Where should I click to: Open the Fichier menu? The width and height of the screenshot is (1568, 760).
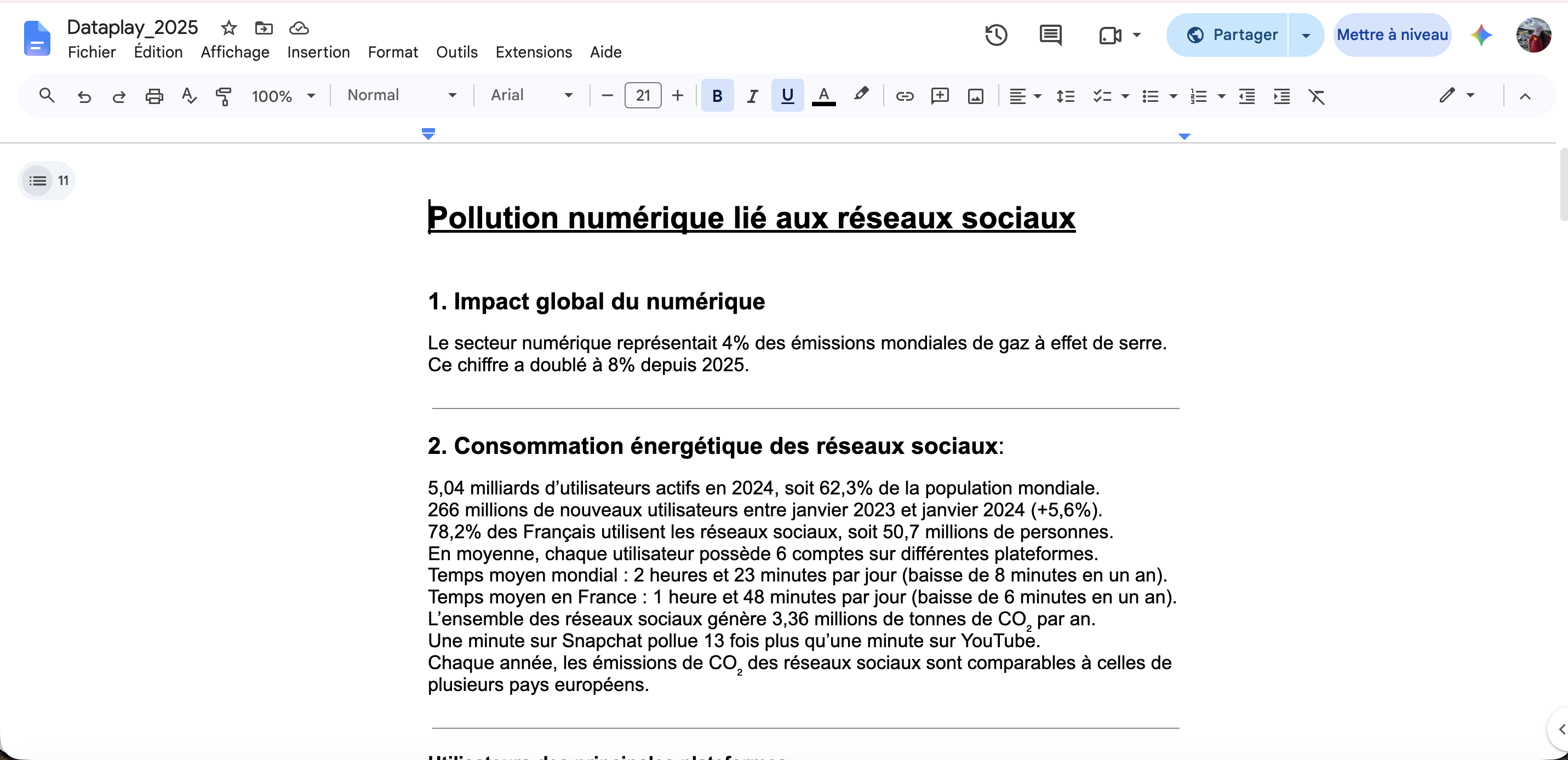[x=92, y=53]
